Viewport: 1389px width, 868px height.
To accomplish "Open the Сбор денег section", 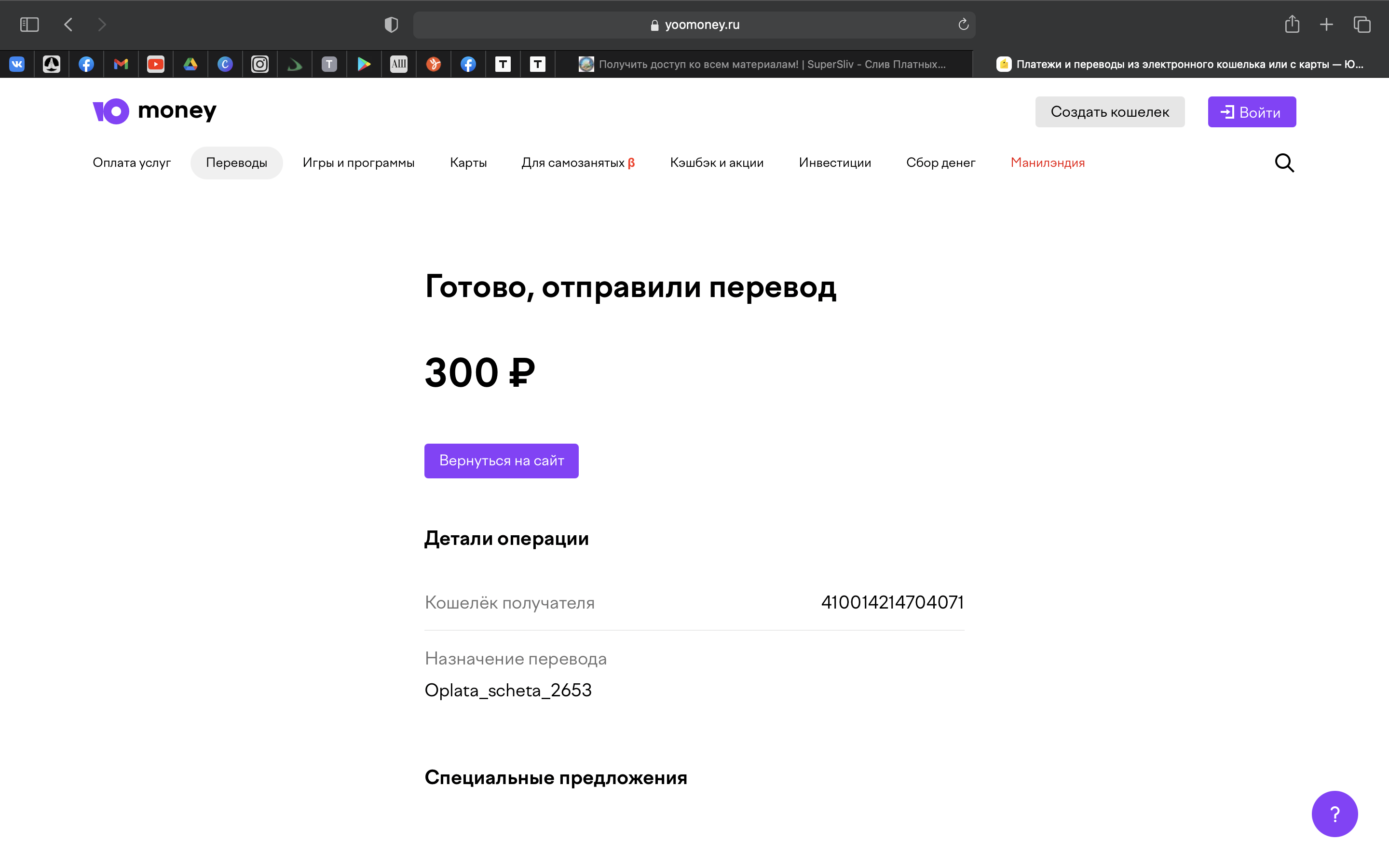I will pyautogui.click(x=941, y=163).
